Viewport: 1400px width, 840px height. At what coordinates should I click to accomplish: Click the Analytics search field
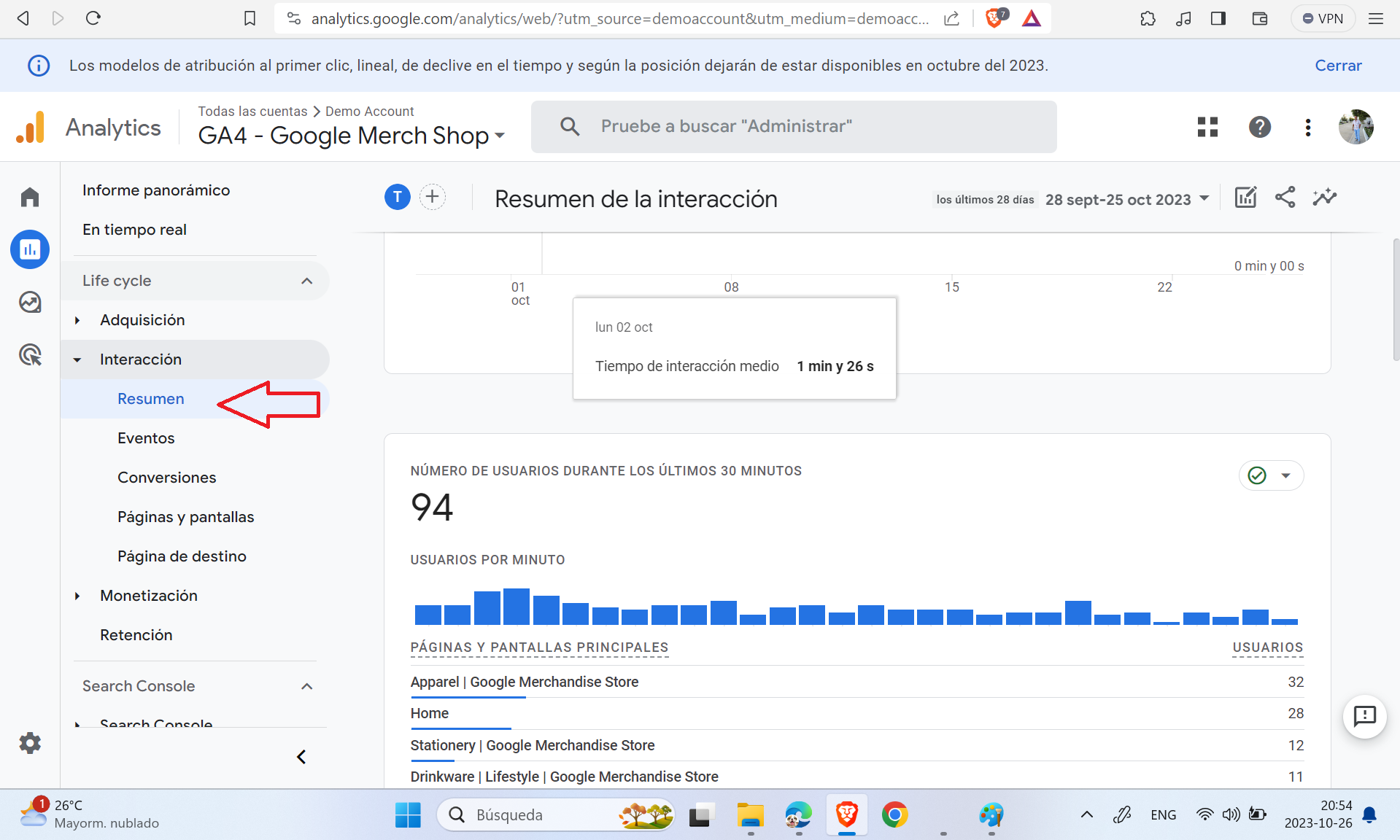794,127
